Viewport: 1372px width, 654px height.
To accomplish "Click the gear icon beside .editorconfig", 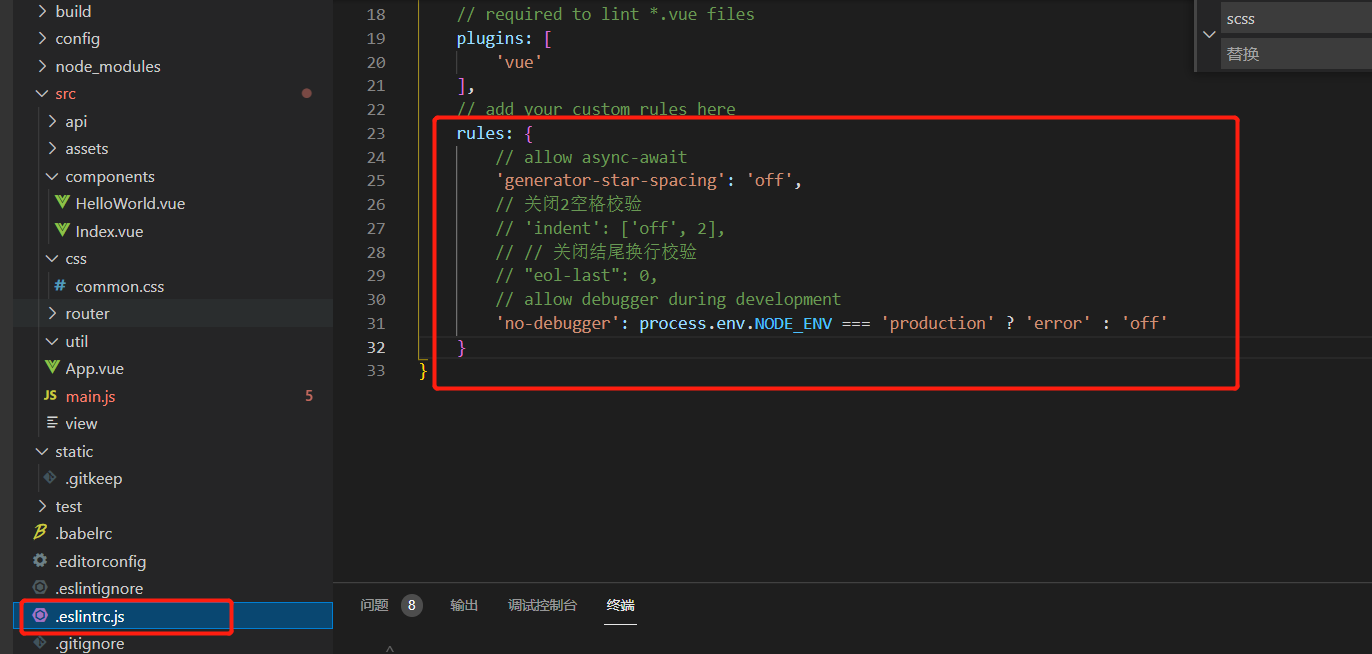I will [39, 561].
